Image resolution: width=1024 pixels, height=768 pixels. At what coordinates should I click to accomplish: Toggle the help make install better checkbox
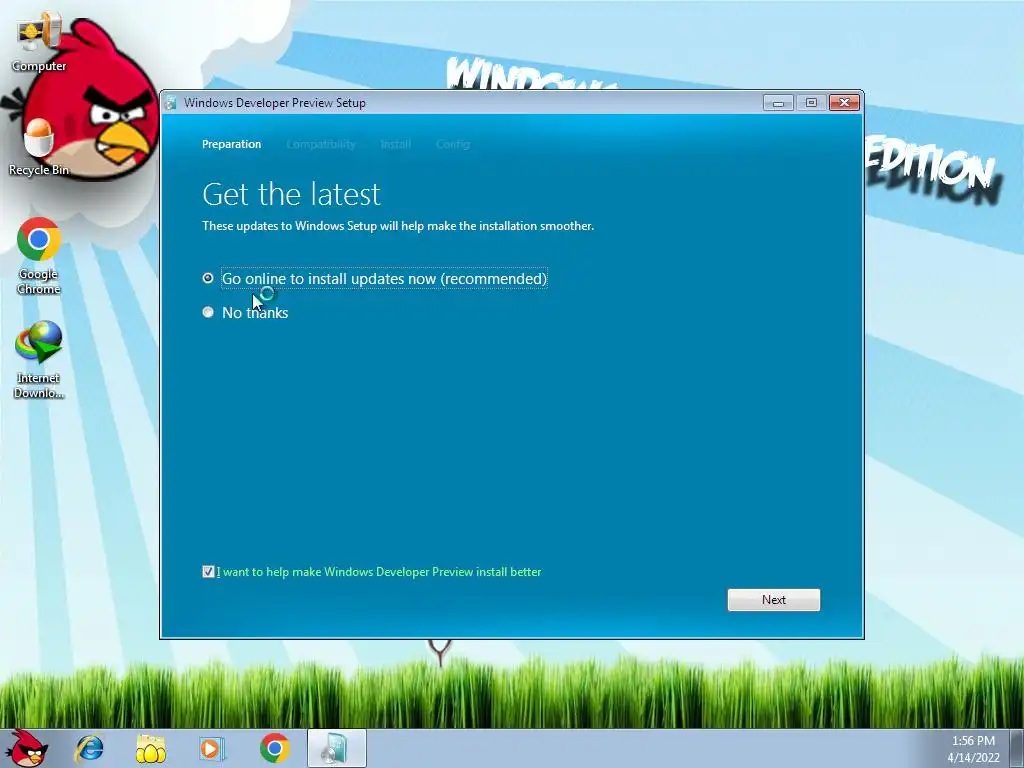point(208,572)
